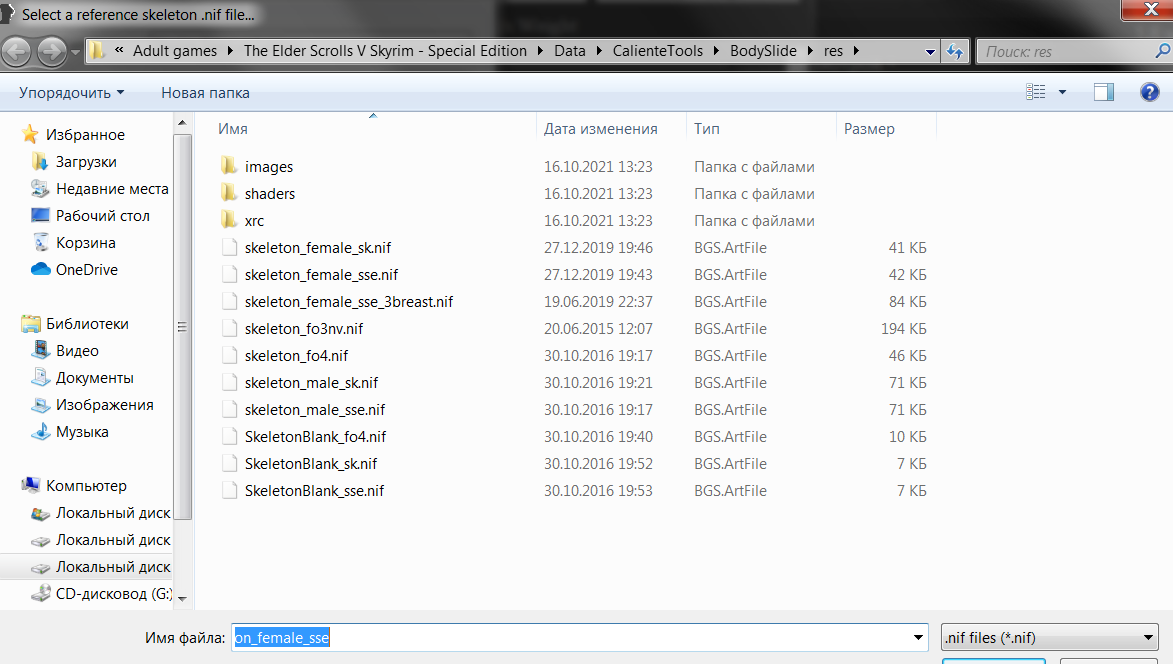The width and height of the screenshot is (1173, 664).
Task: Select skeleton_fo4.nif in file list
Action: [296, 356]
